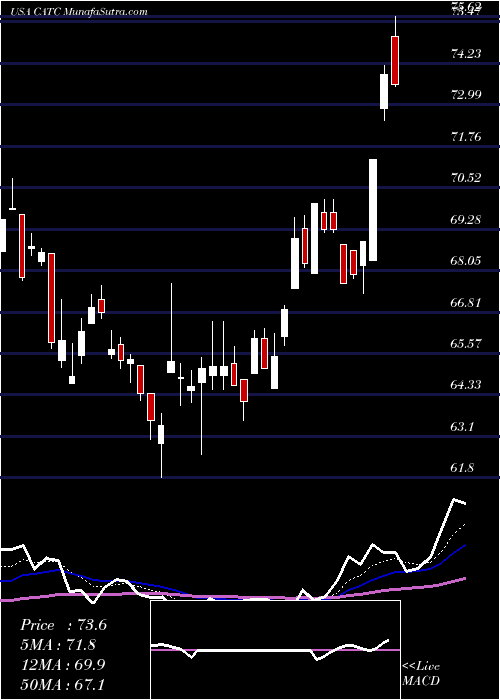Click the 69.28 price axis label
500x700 pixels.
pos(467,219)
